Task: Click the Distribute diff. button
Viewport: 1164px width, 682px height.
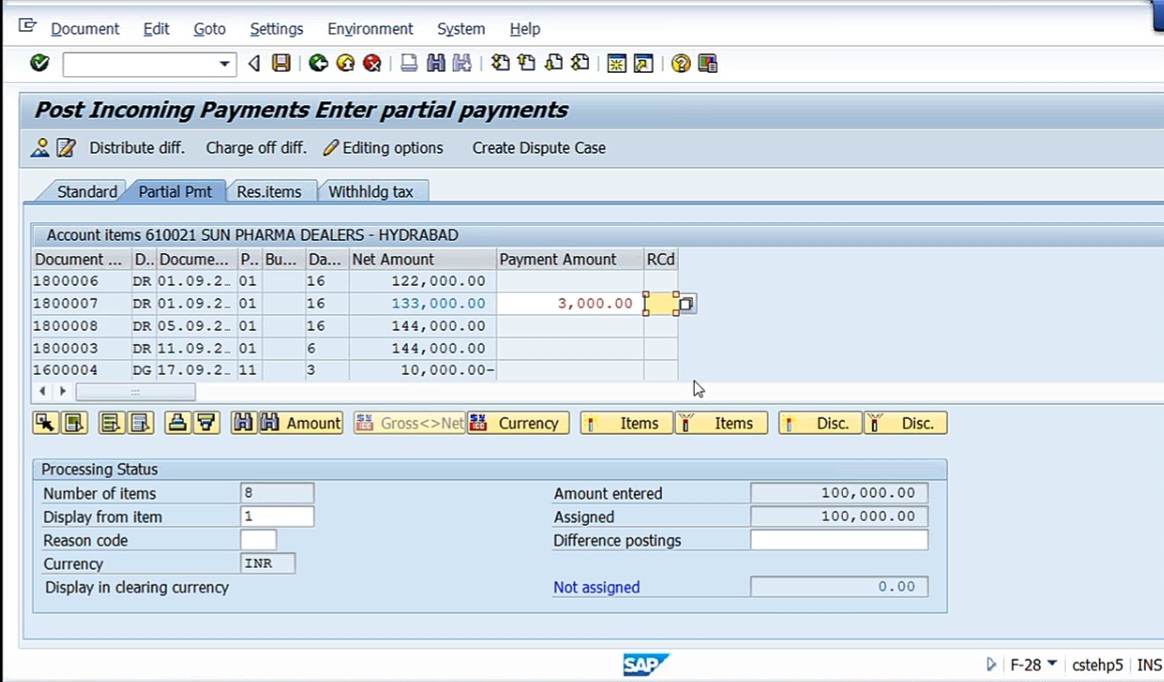Action: (x=137, y=148)
